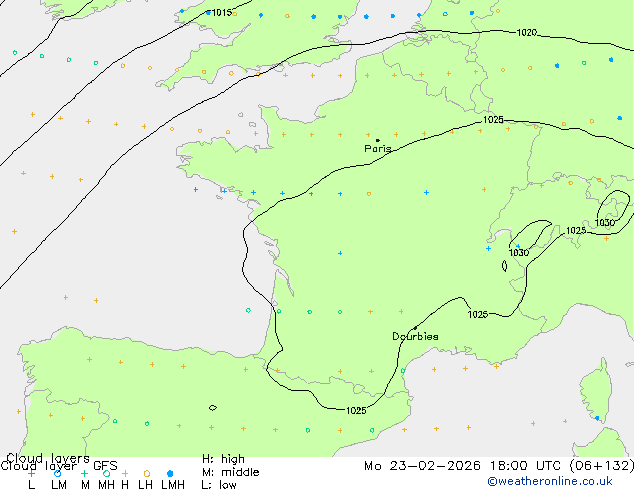Click the Paris city label
This screenshot has width=634, height=490.
tap(378, 149)
